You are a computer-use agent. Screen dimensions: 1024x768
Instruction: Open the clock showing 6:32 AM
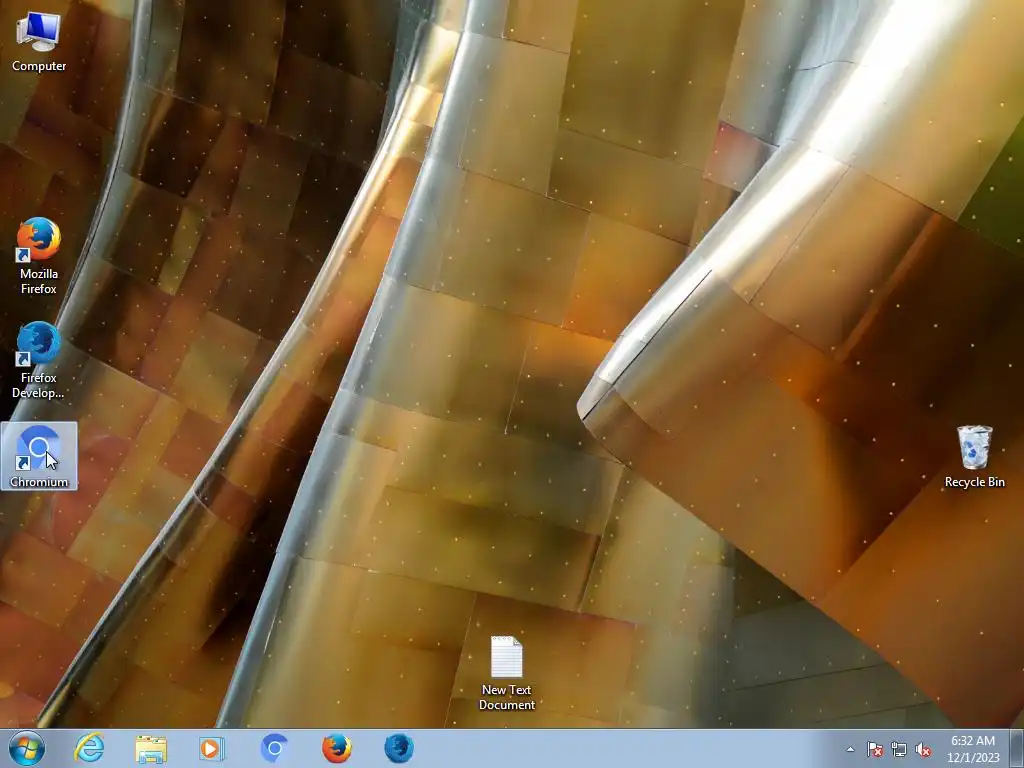[973, 749]
